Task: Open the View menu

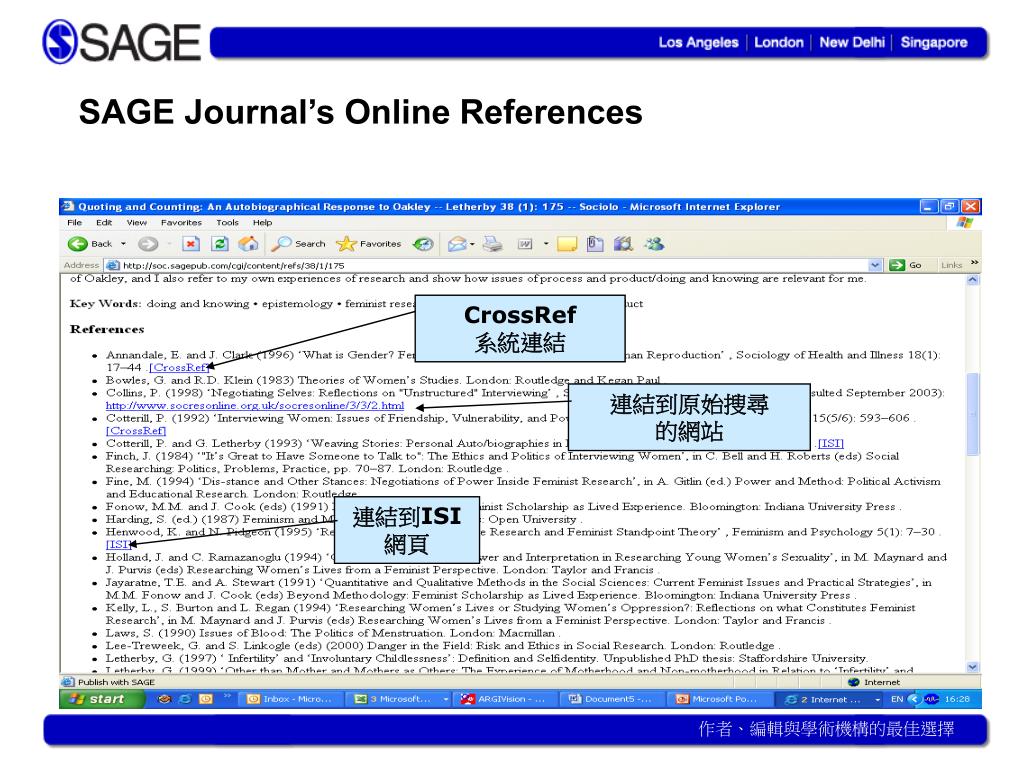Action: tap(136, 223)
